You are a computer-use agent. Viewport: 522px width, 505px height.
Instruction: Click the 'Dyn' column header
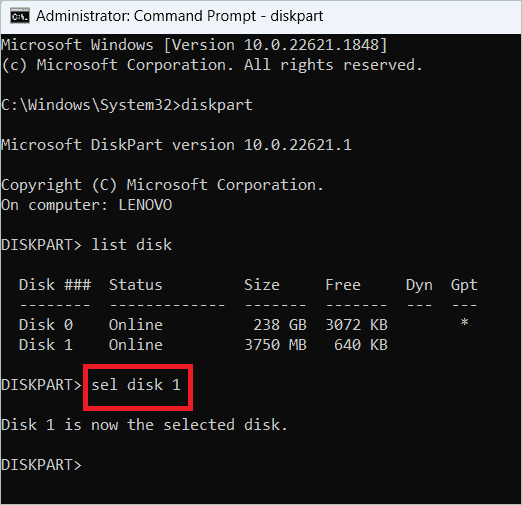pos(419,286)
